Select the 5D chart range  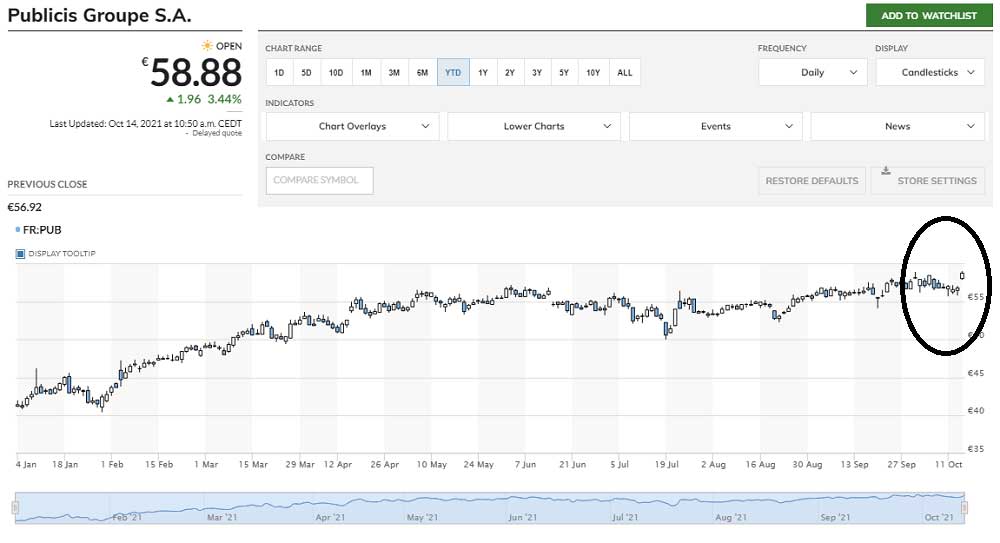pyautogui.click(x=306, y=73)
